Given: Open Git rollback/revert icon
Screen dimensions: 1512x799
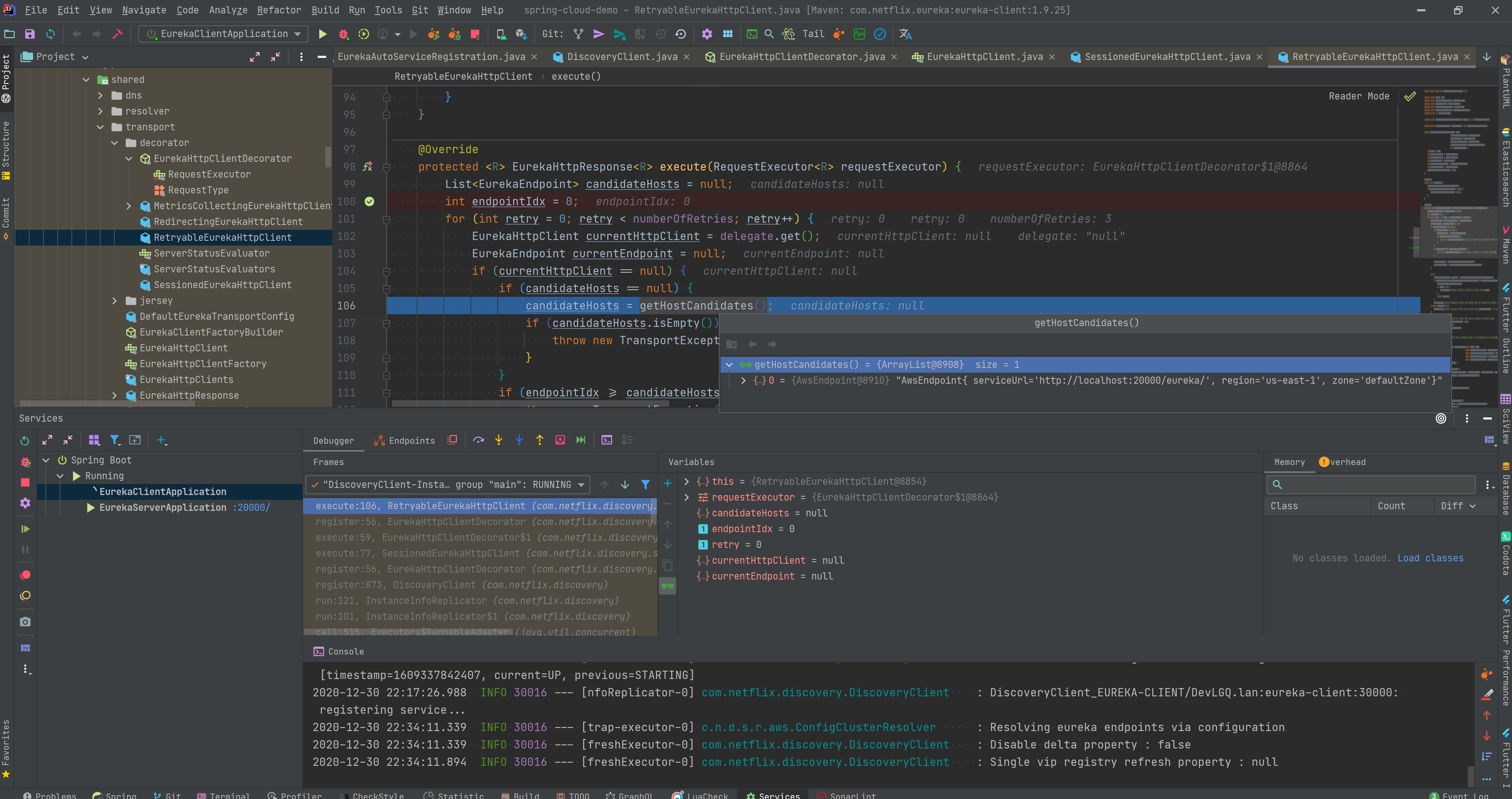Looking at the screenshot, I should tap(680, 34).
